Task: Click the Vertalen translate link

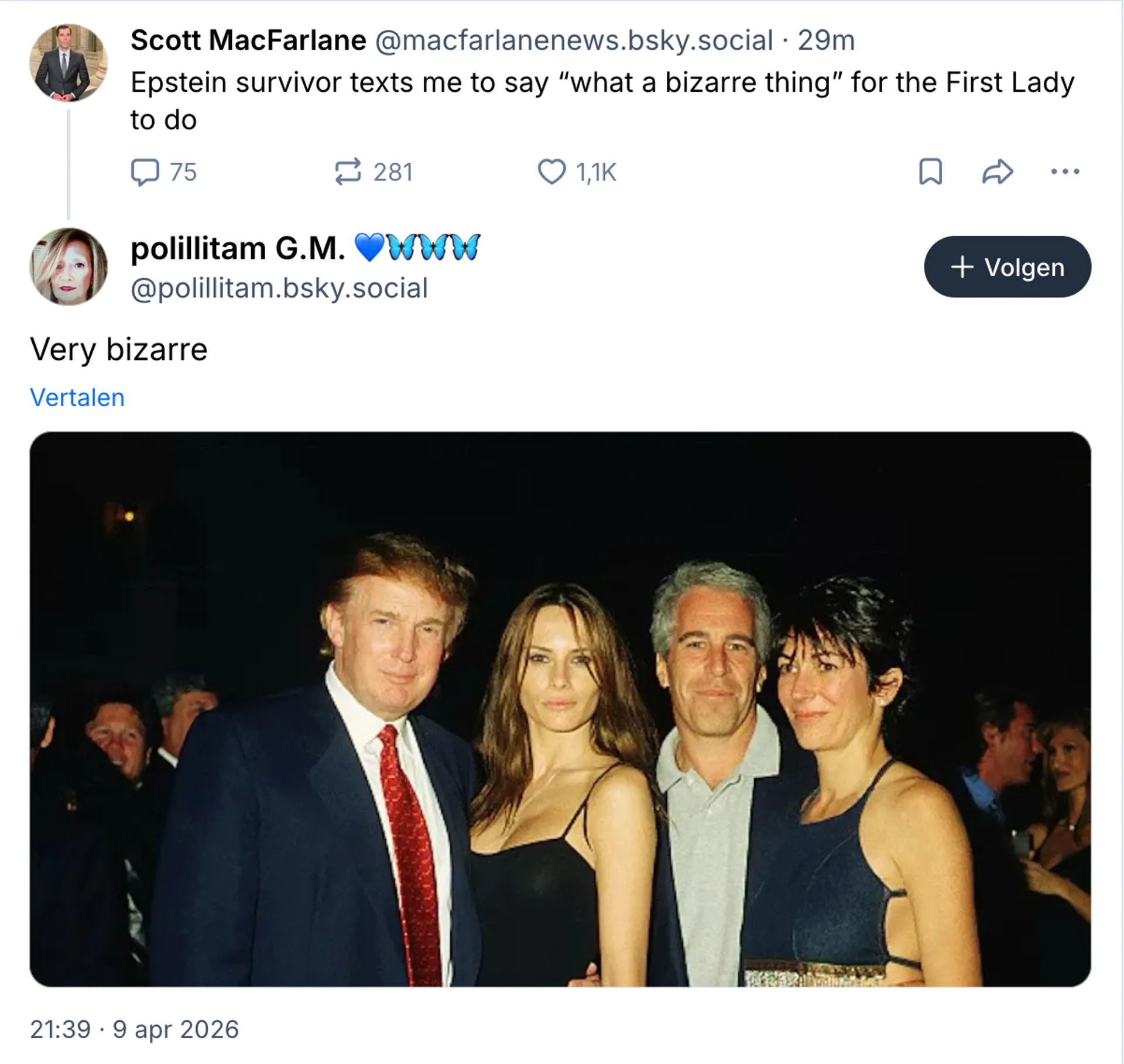Action: click(77, 398)
